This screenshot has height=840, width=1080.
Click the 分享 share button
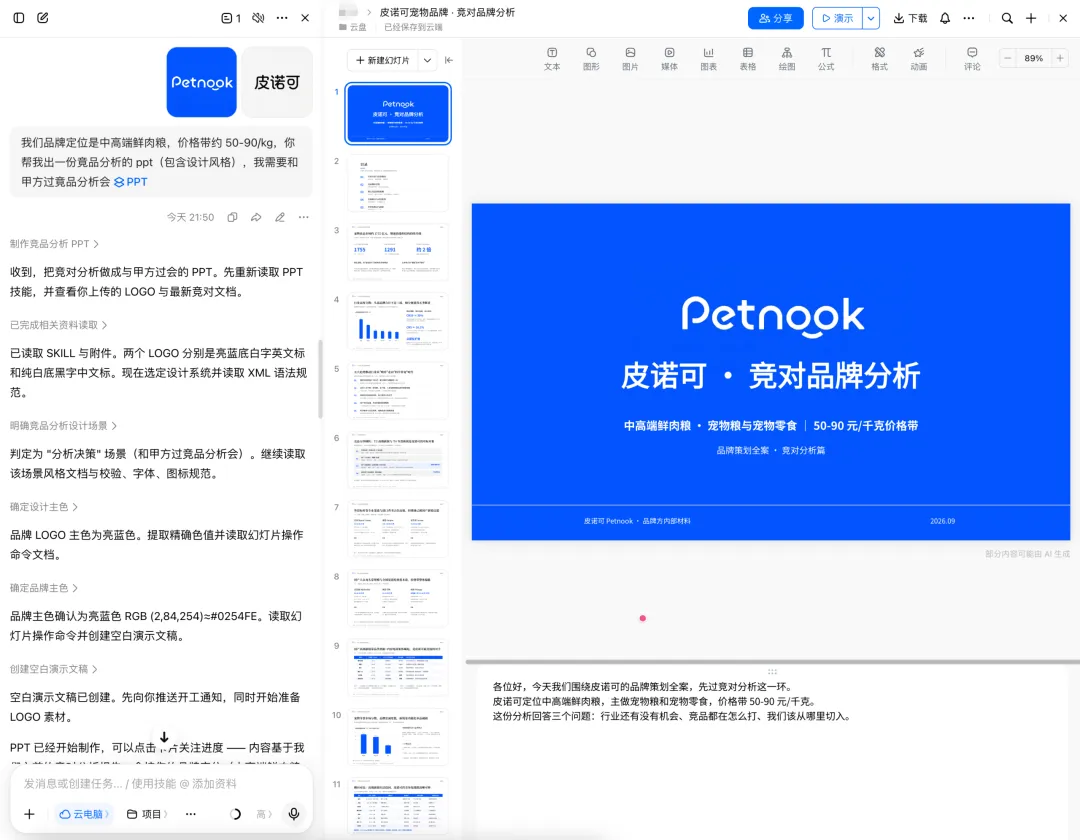point(776,19)
